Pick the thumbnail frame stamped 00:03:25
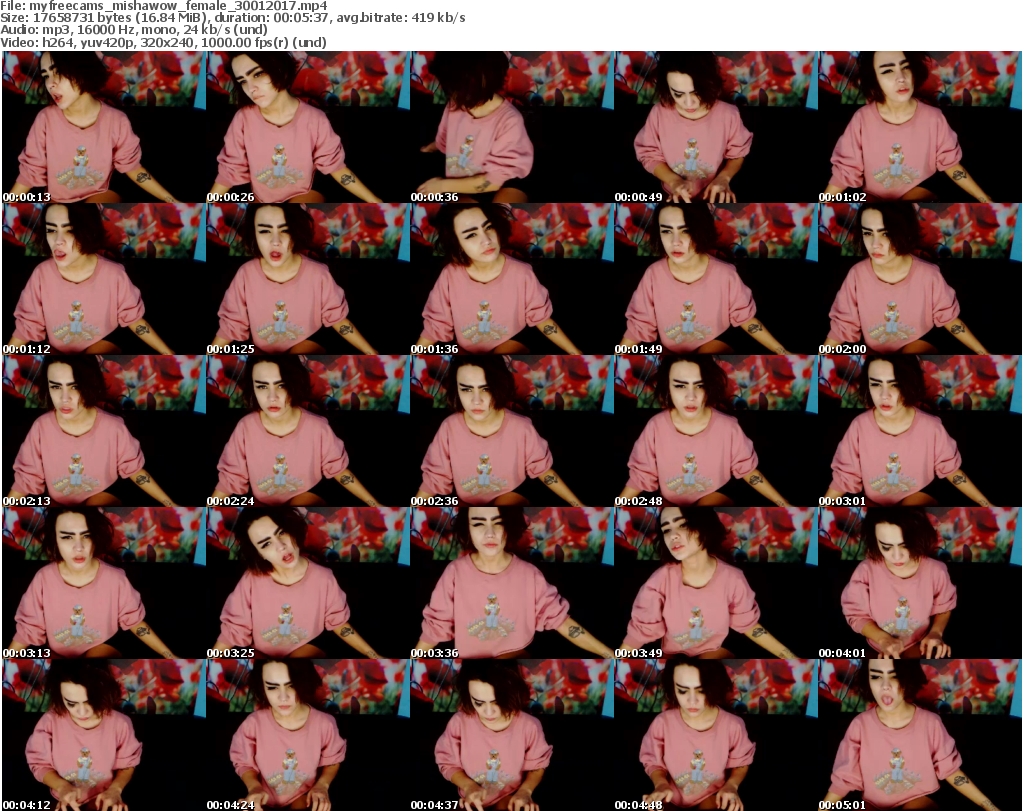 (x=308, y=583)
